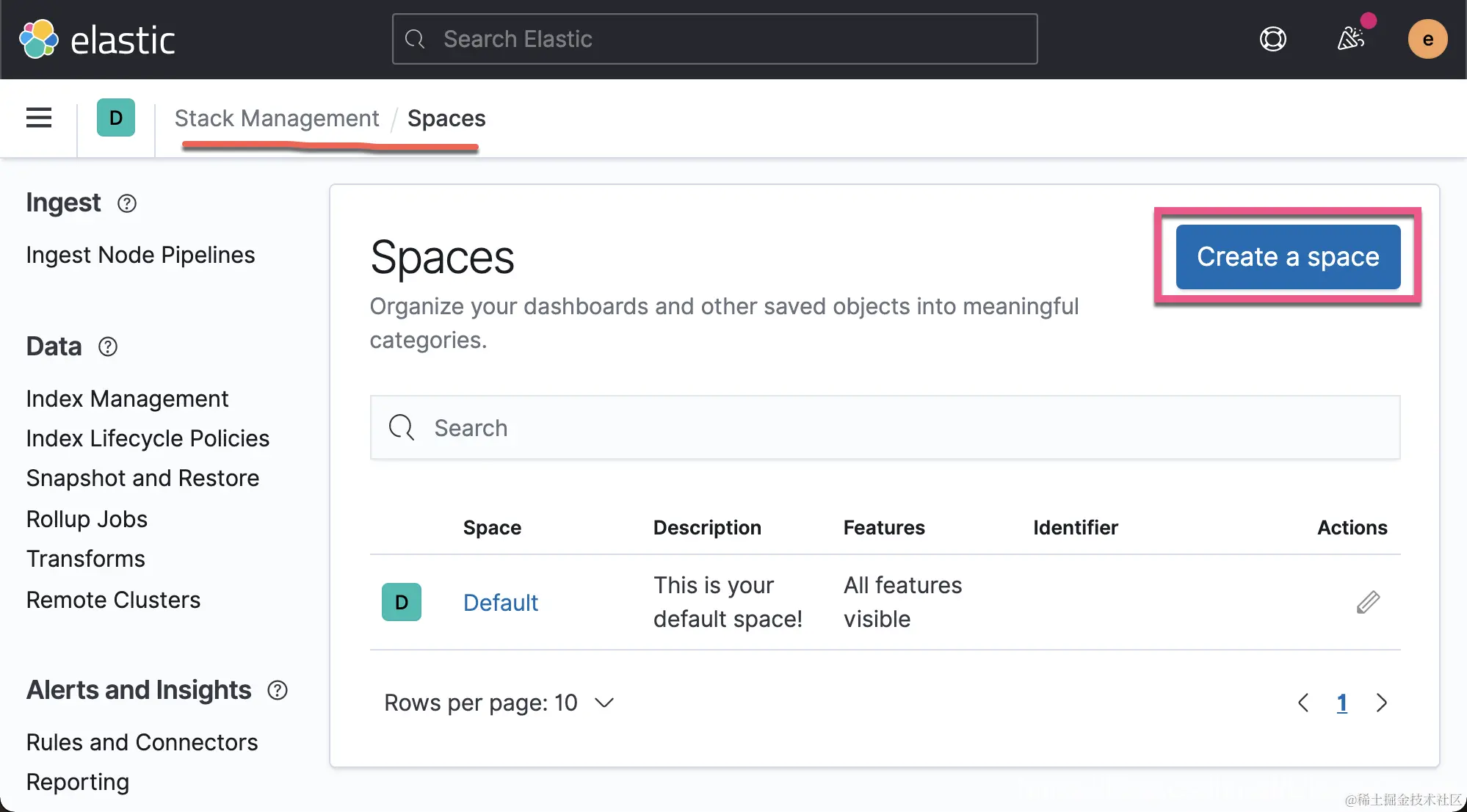The image size is (1467, 812).
Task: Click the green D space selector in breadcrumb bar
Action: coord(116,117)
